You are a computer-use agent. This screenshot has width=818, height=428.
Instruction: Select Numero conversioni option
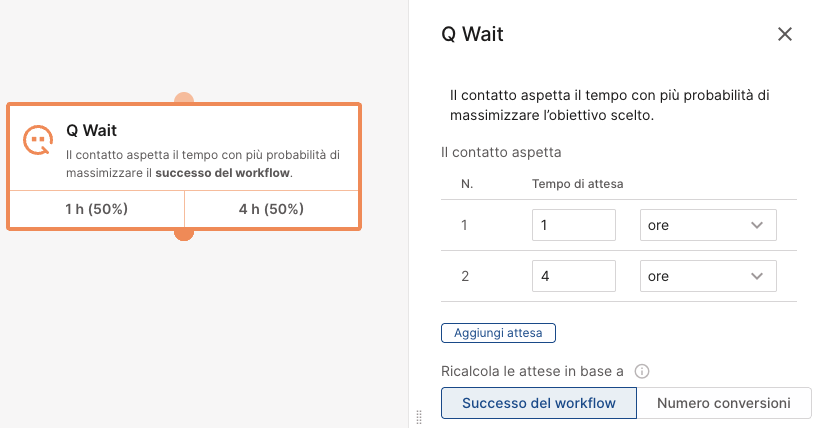(x=724, y=403)
